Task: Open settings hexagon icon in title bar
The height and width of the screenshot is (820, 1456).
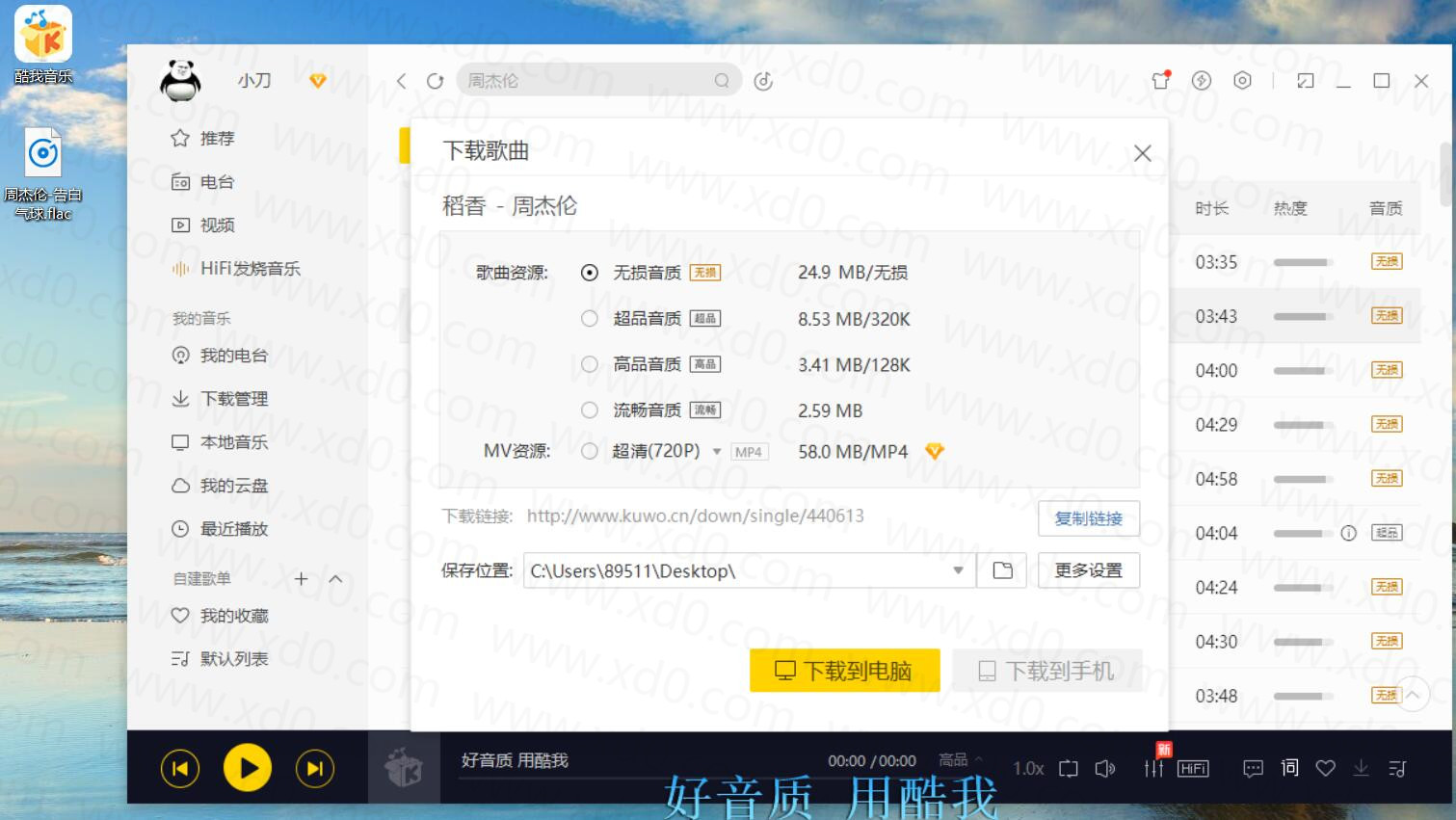Action: point(1243,81)
